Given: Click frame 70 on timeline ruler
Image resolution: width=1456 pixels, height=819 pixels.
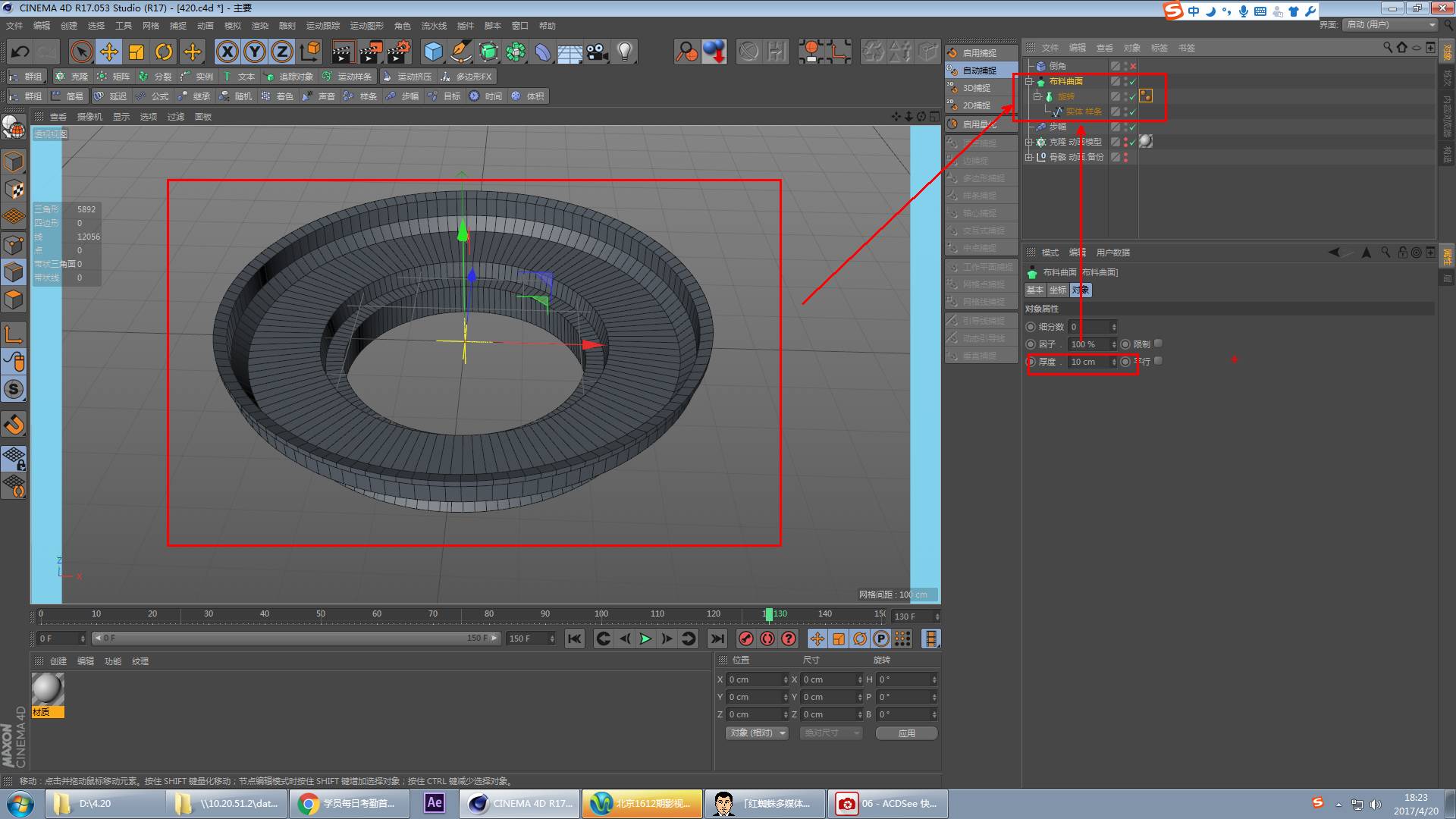Looking at the screenshot, I should pos(433,614).
